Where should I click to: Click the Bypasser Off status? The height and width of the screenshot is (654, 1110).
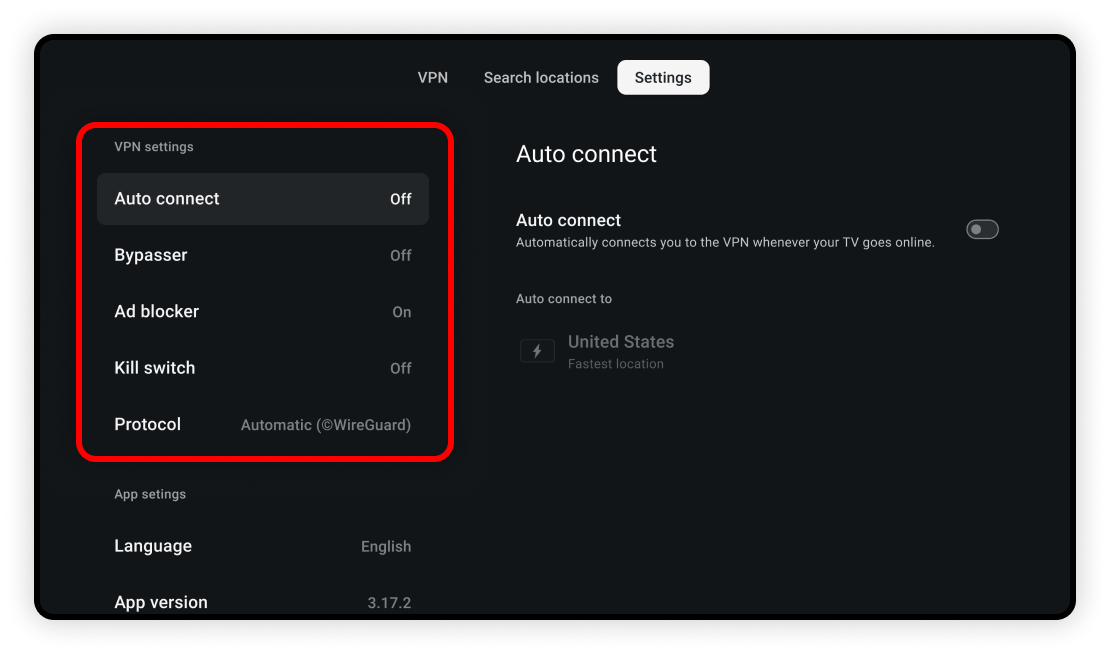tap(401, 256)
